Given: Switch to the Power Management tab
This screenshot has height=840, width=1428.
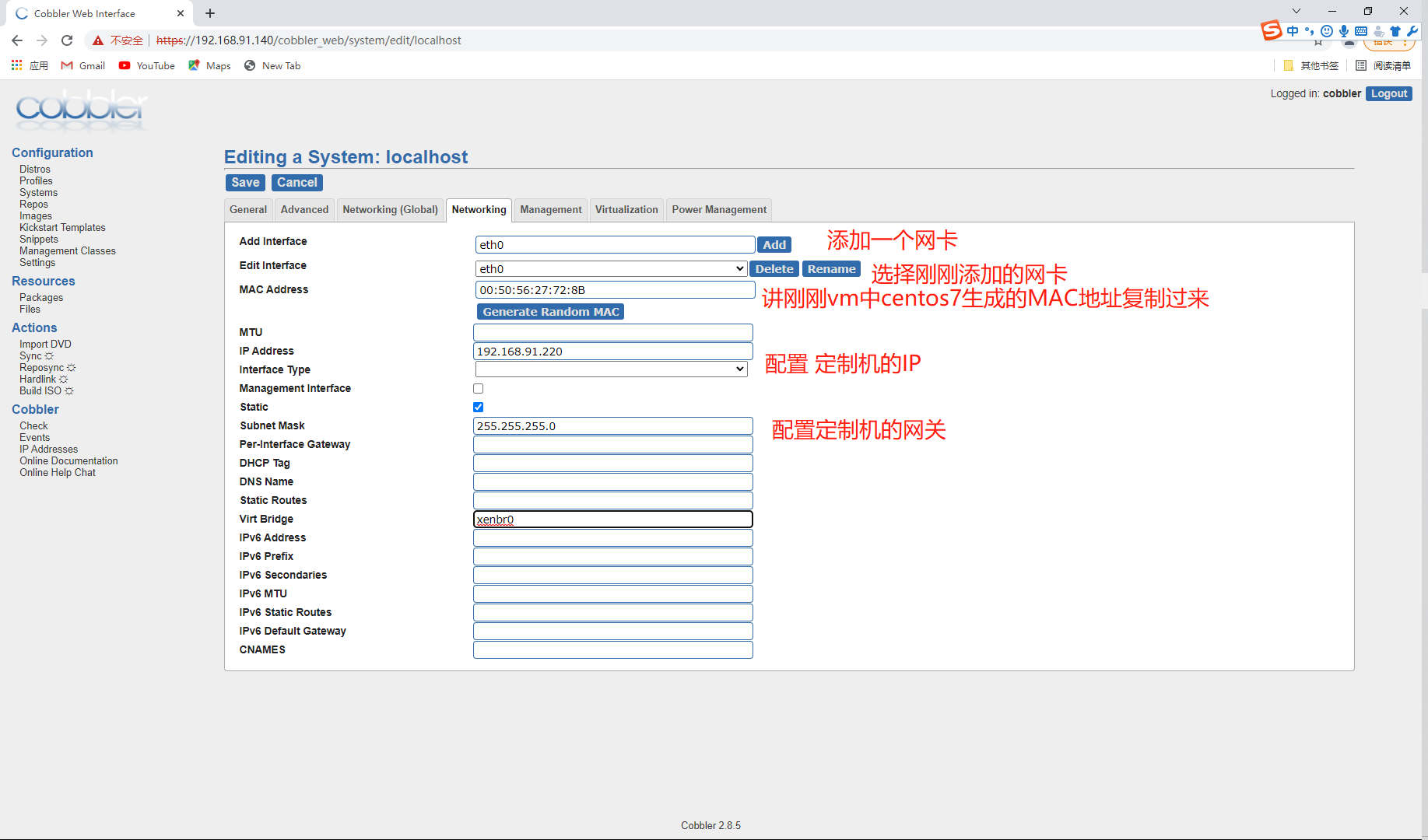Looking at the screenshot, I should 719,209.
